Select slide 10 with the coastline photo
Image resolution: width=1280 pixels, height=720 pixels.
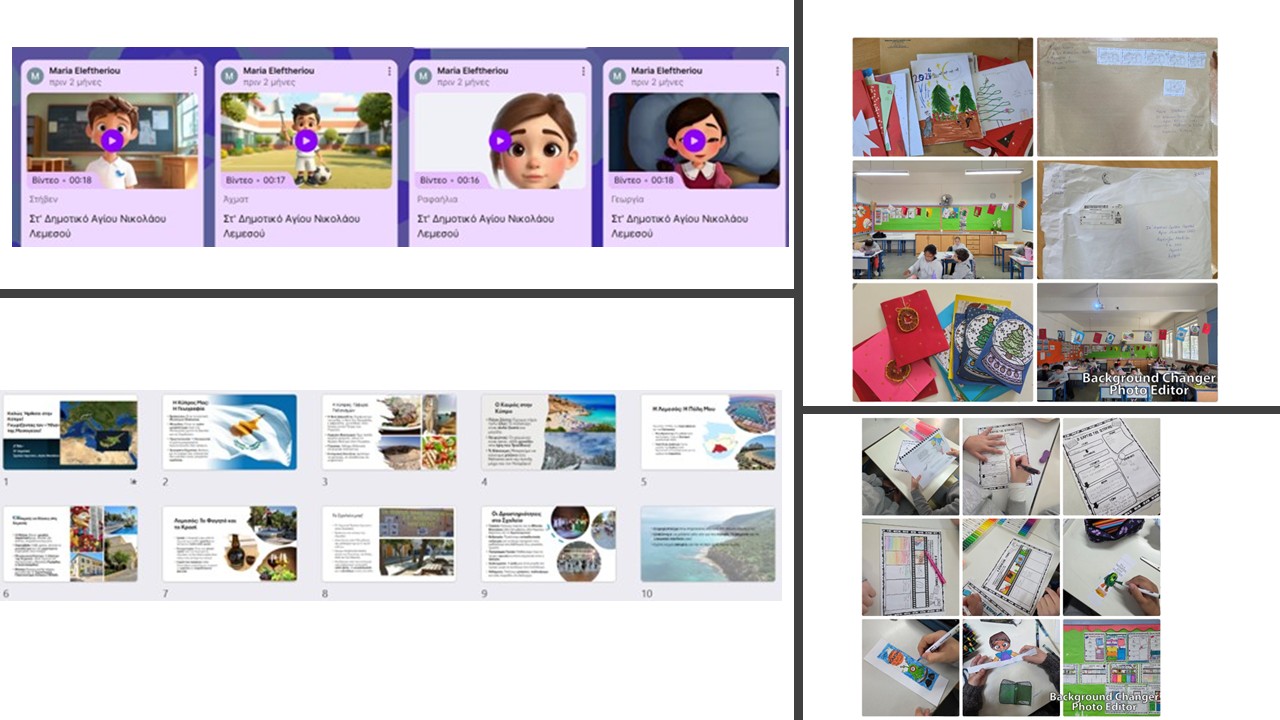[x=707, y=544]
